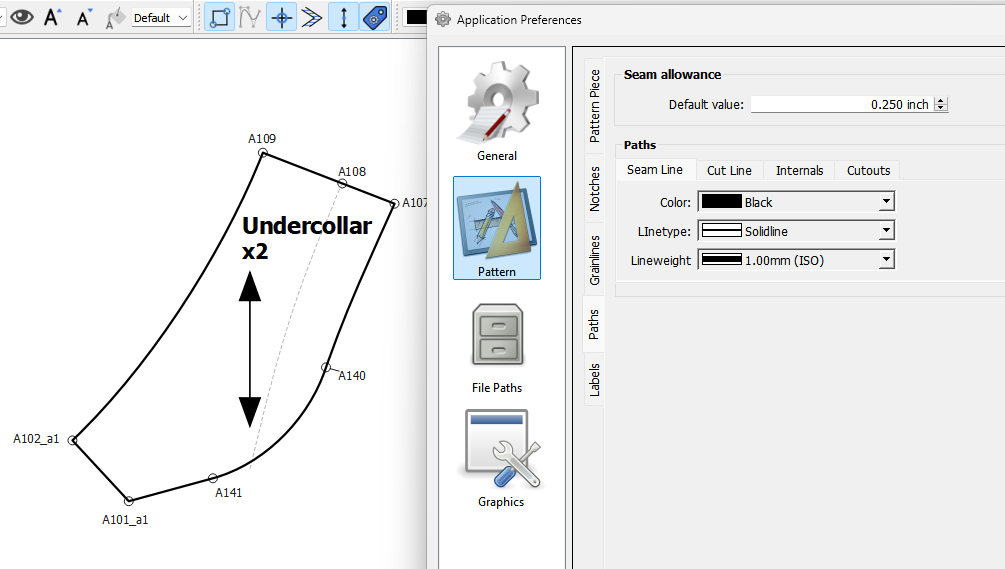Toggle the blue label tag icon
1005x569 pixels.
375,17
